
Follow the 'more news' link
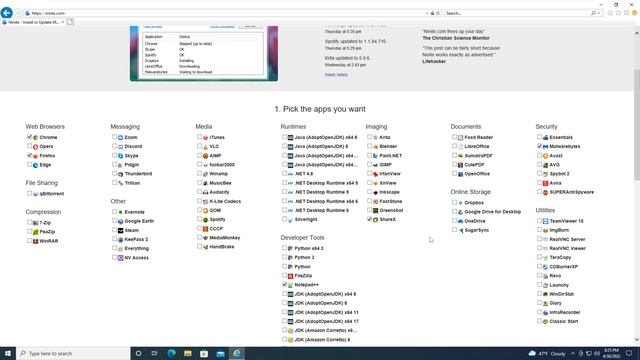pos(336,75)
